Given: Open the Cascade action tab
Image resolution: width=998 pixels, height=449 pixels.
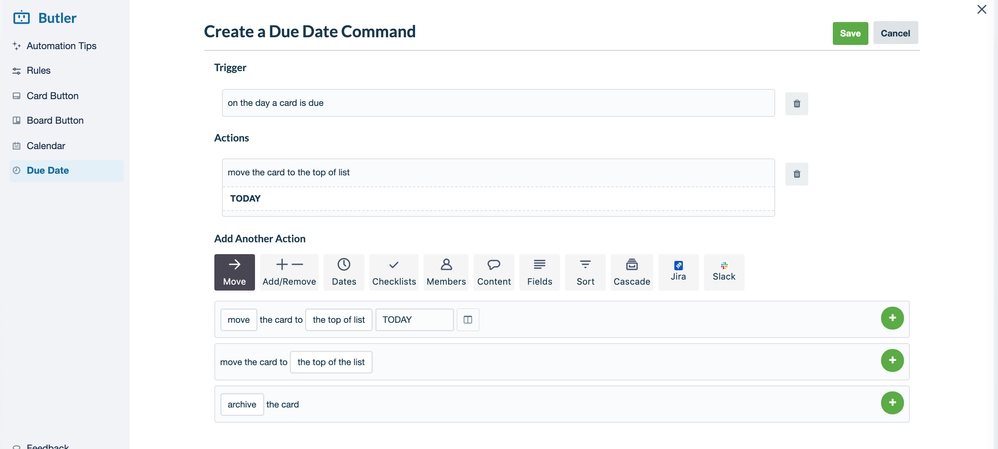Looking at the screenshot, I should 632,273.
